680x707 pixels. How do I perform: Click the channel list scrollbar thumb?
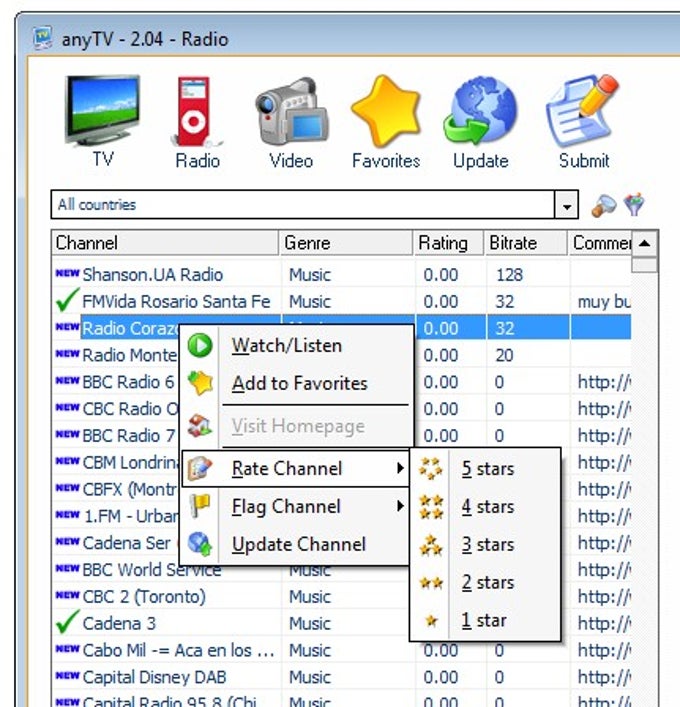pyautogui.click(x=644, y=265)
